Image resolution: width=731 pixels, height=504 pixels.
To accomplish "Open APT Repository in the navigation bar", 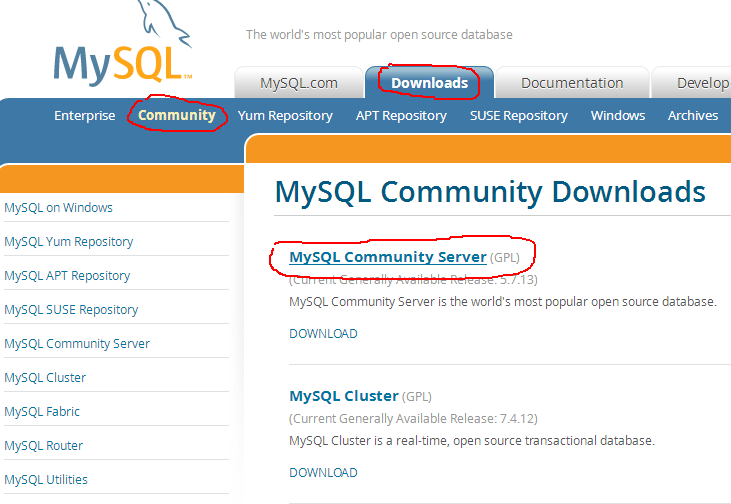I will pos(401,116).
